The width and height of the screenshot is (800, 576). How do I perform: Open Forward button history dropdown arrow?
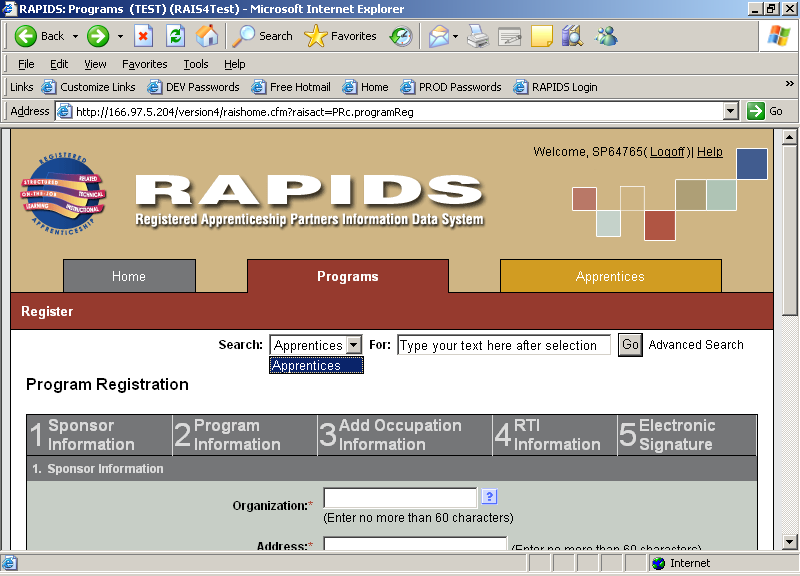click(120, 36)
